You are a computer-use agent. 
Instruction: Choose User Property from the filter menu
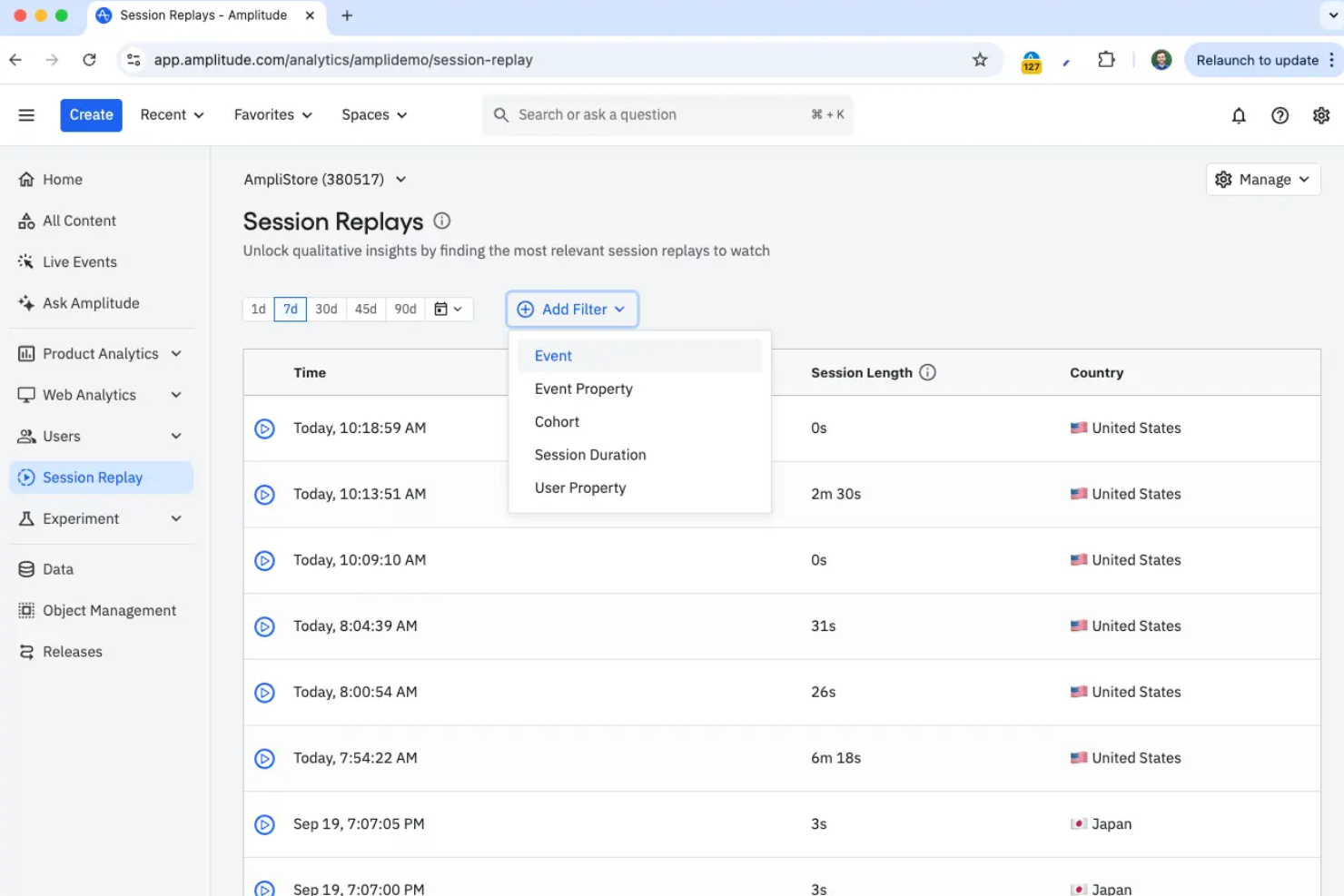639,488
